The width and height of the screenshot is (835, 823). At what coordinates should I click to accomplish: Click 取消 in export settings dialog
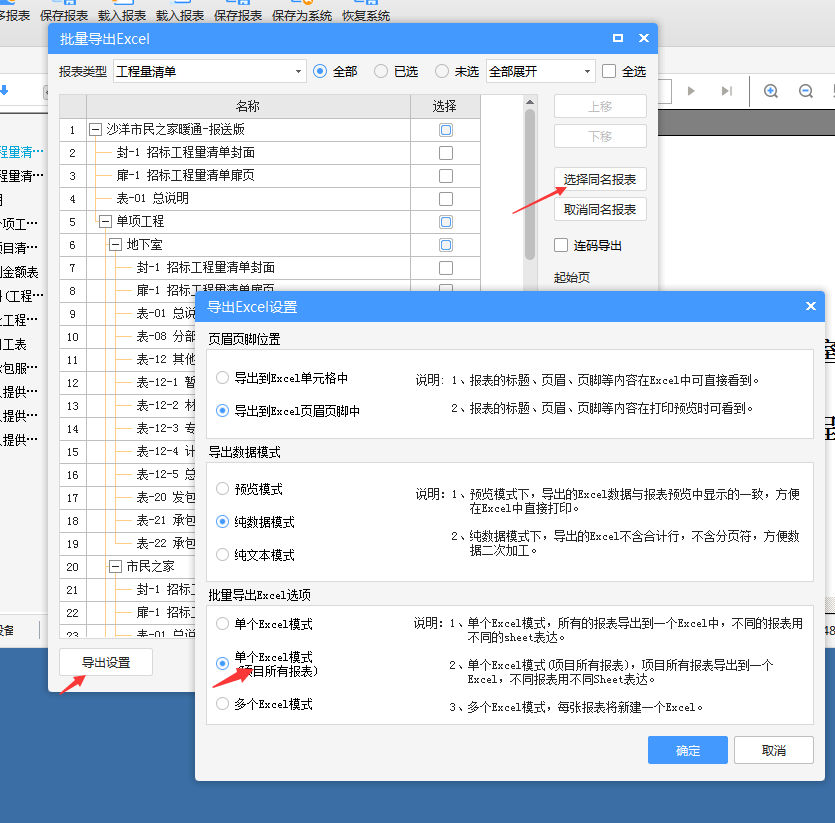click(774, 750)
